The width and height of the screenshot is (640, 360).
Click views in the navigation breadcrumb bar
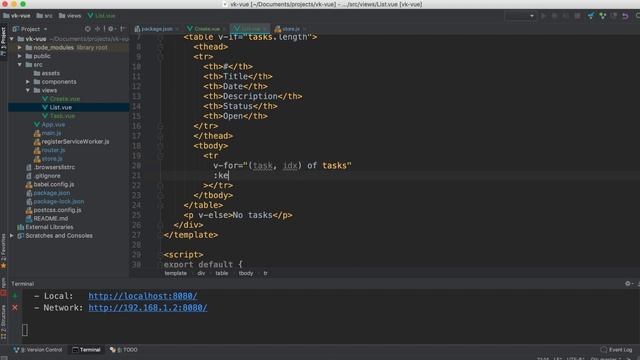point(70,16)
